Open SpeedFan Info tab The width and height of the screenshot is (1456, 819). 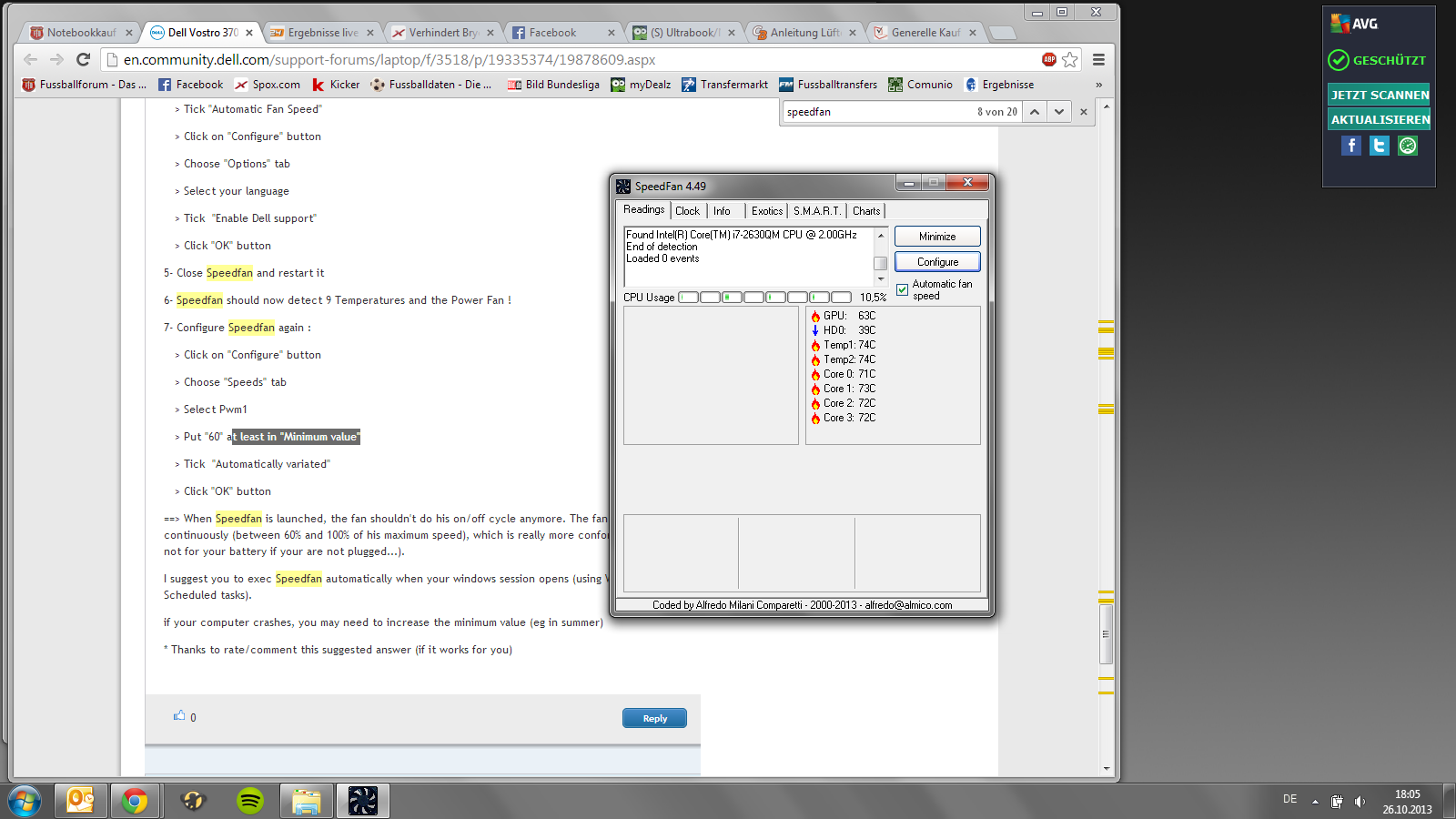[x=722, y=211]
